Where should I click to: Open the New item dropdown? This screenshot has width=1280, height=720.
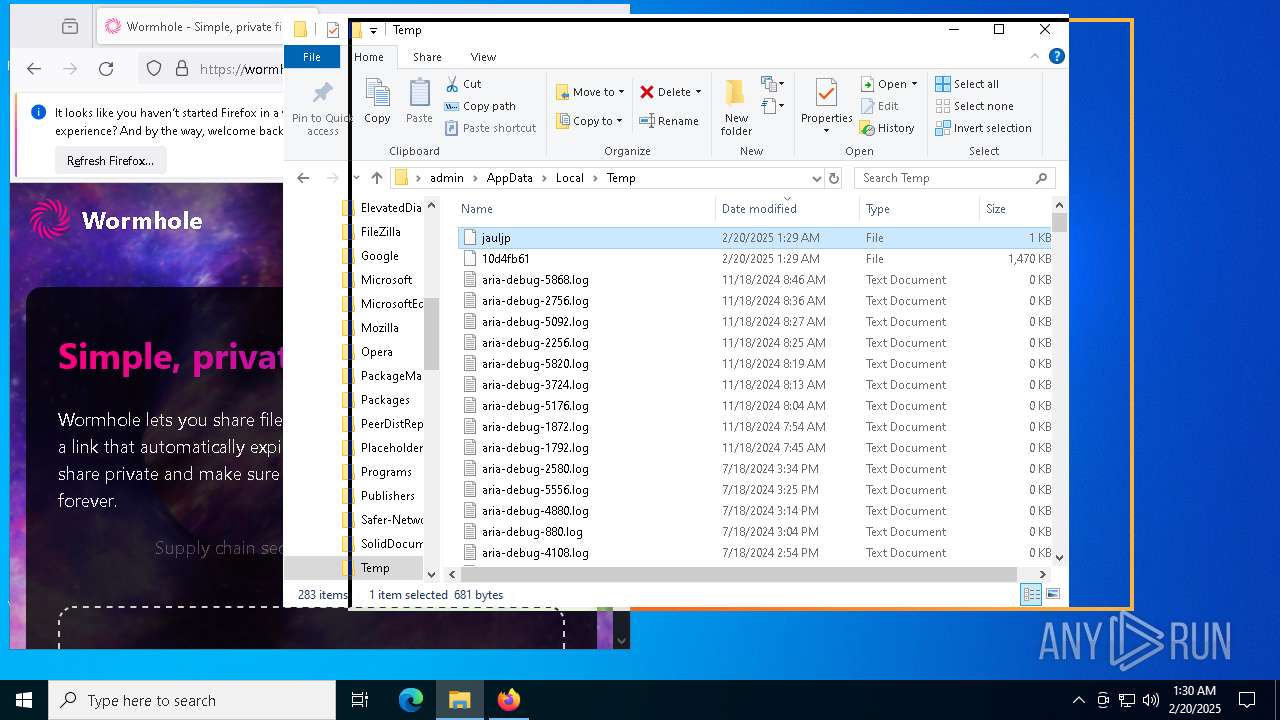coord(771,84)
